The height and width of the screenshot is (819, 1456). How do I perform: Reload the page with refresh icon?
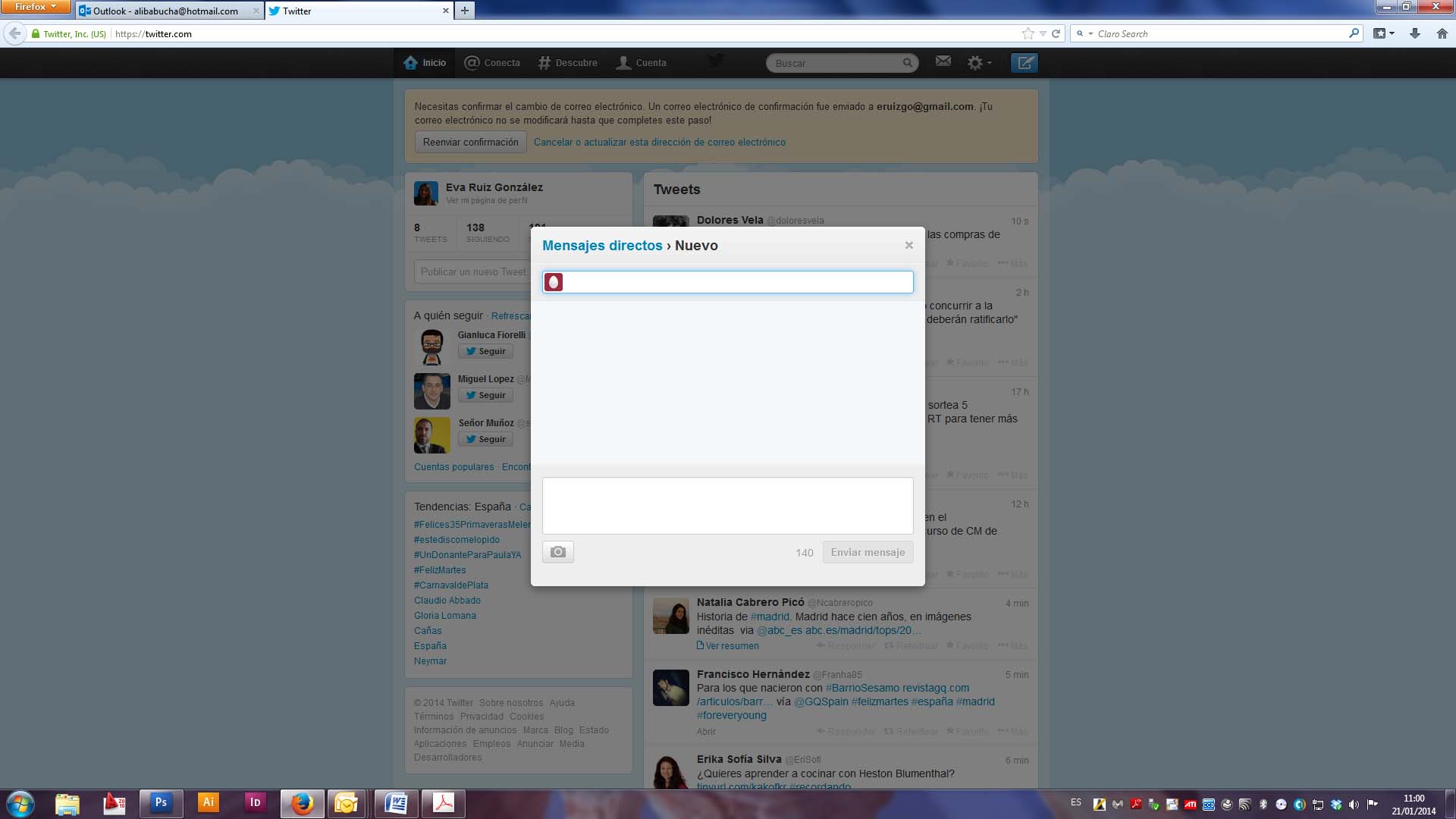[1056, 33]
